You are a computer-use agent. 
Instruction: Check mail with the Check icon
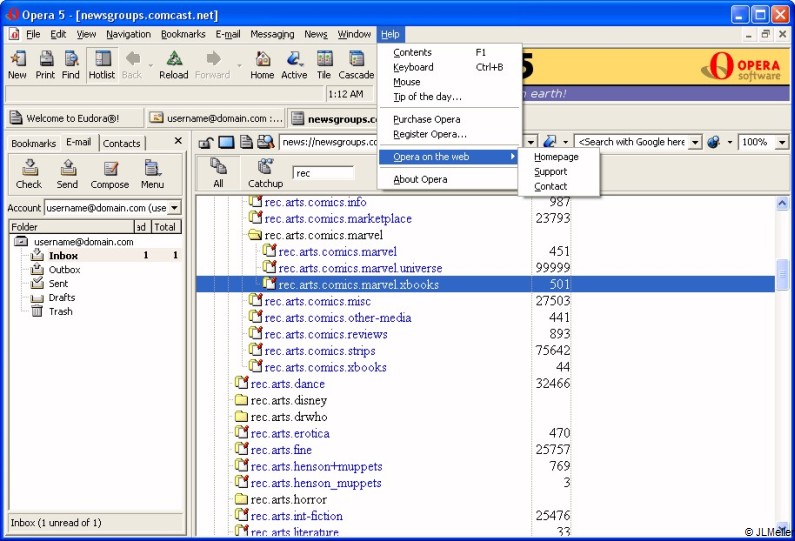pos(29,174)
